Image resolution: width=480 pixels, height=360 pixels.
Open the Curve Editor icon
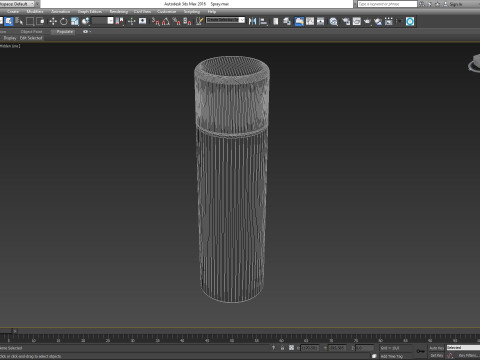[310, 22]
